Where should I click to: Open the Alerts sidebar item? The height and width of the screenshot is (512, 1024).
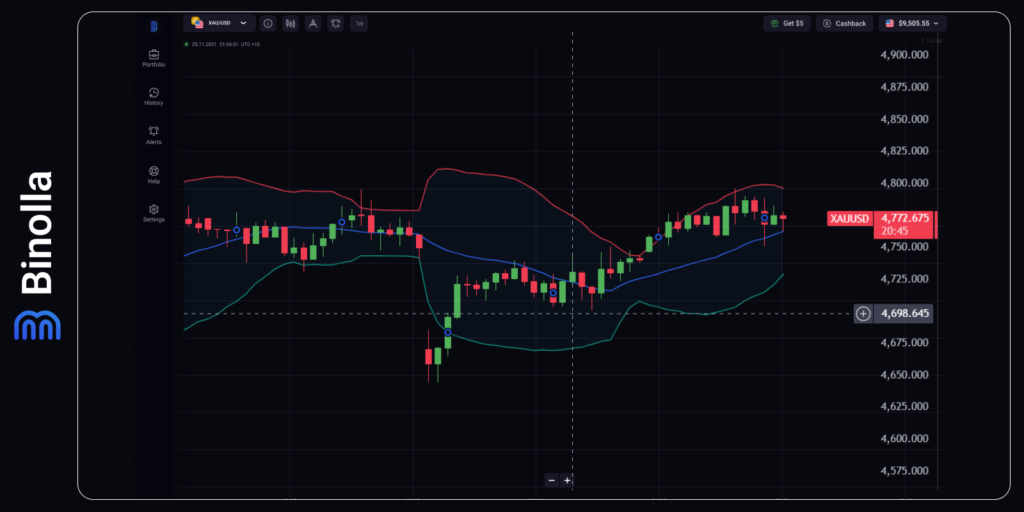[x=153, y=135]
